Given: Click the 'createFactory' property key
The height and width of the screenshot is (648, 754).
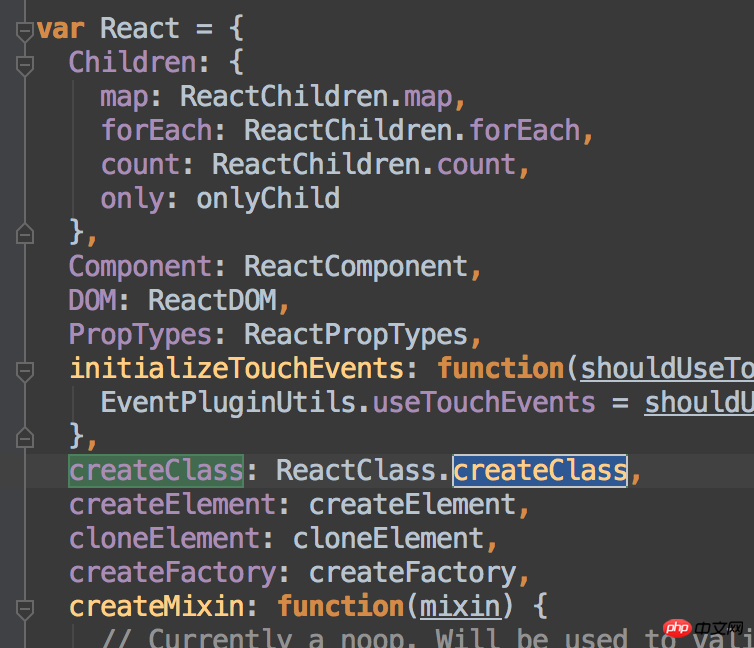Looking at the screenshot, I should (x=172, y=573).
